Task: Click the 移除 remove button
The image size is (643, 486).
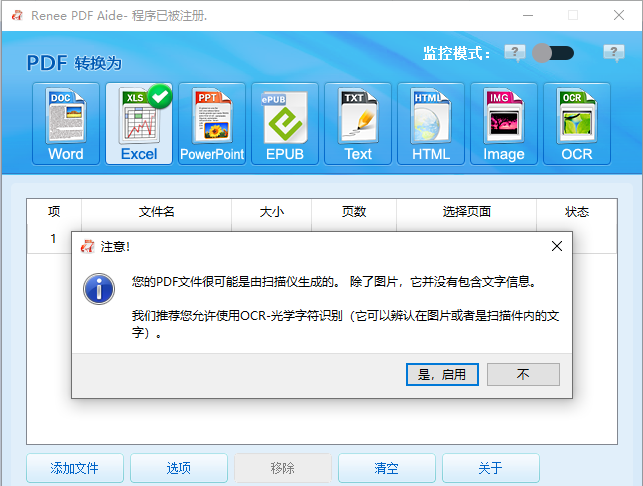Action: pos(283,468)
